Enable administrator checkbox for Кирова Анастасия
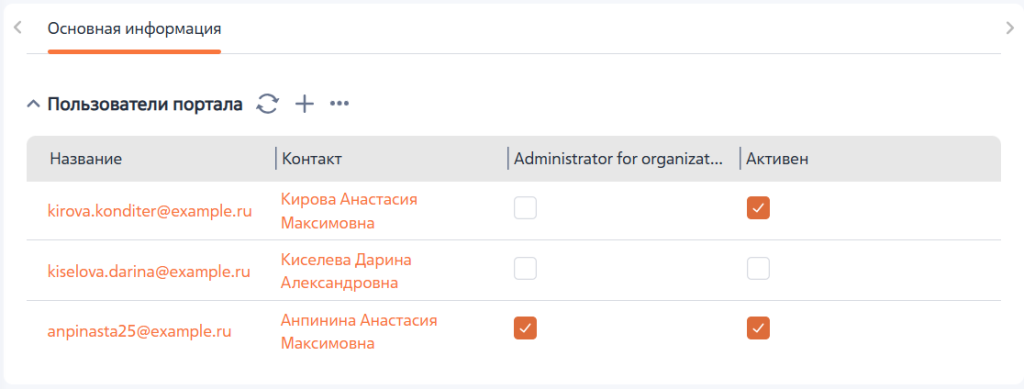The width and height of the screenshot is (1024, 389). 525,208
